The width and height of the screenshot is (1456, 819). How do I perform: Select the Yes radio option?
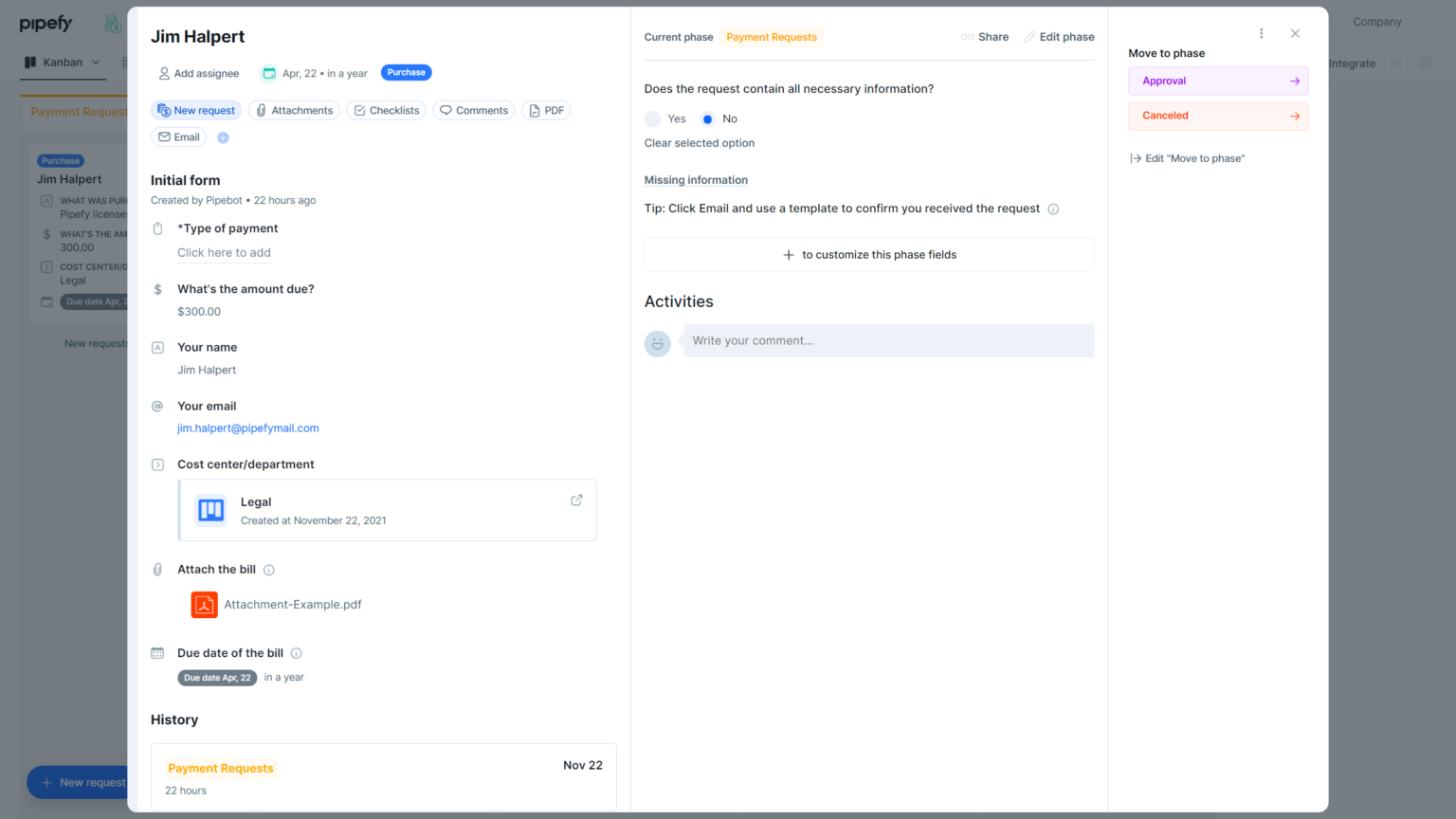pos(652,118)
